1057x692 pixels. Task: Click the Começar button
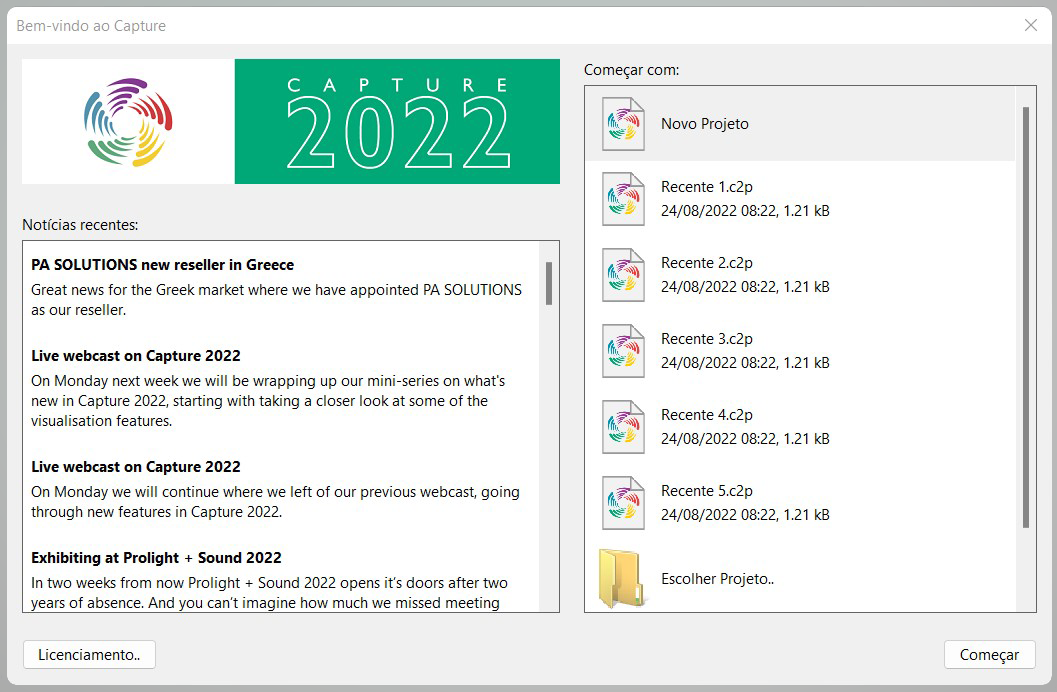pos(989,654)
